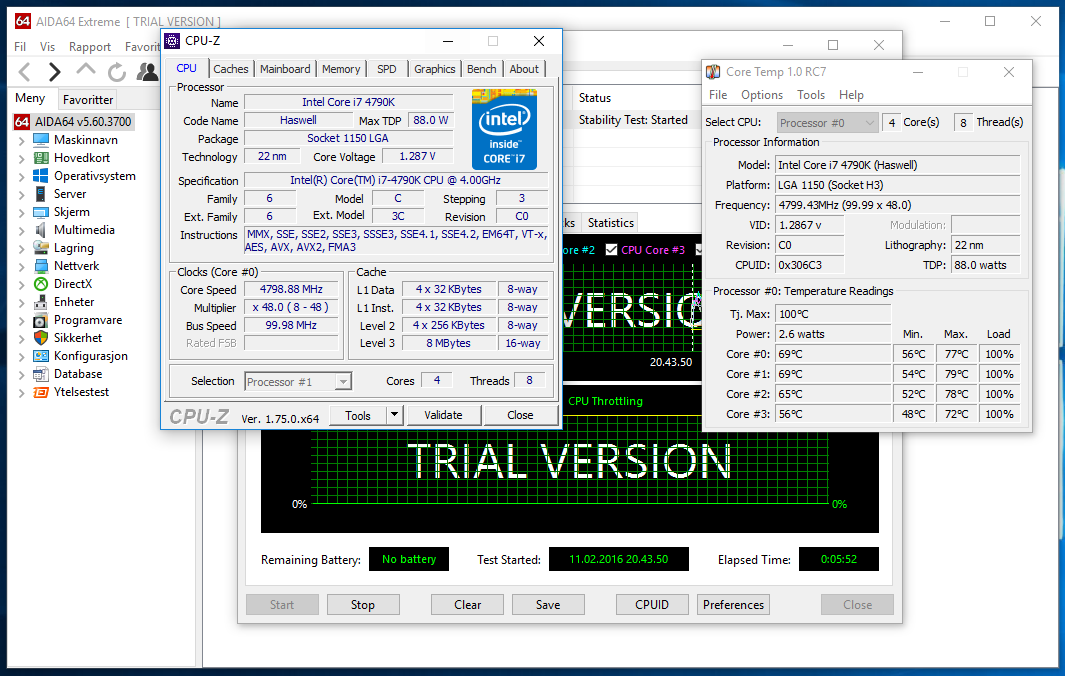Image resolution: width=1065 pixels, height=676 pixels.
Task: Go back with AIDA64 back arrow
Action: click(24, 71)
